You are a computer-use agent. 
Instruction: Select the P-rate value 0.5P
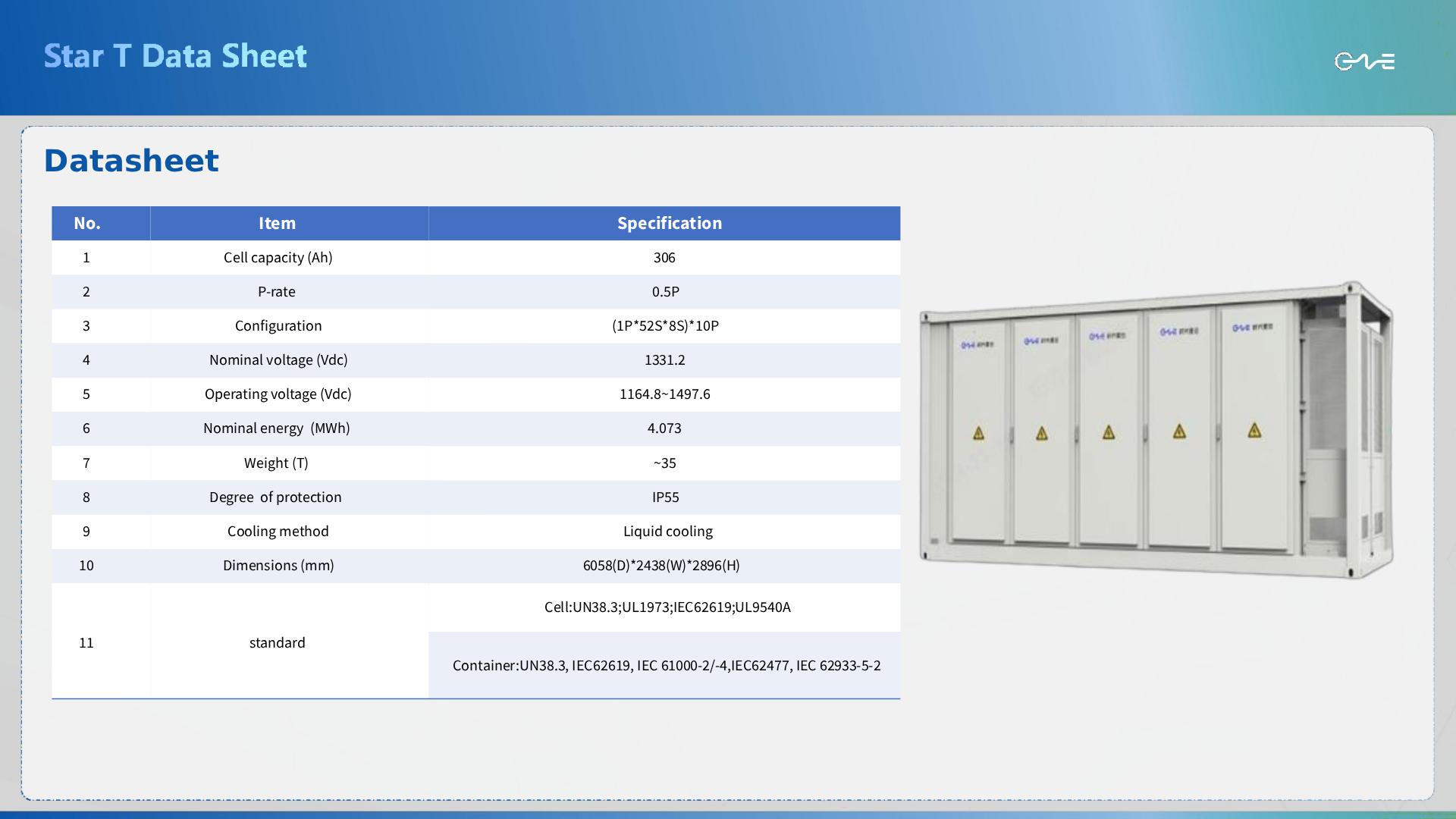pyautogui.click(x=665, y=292)
